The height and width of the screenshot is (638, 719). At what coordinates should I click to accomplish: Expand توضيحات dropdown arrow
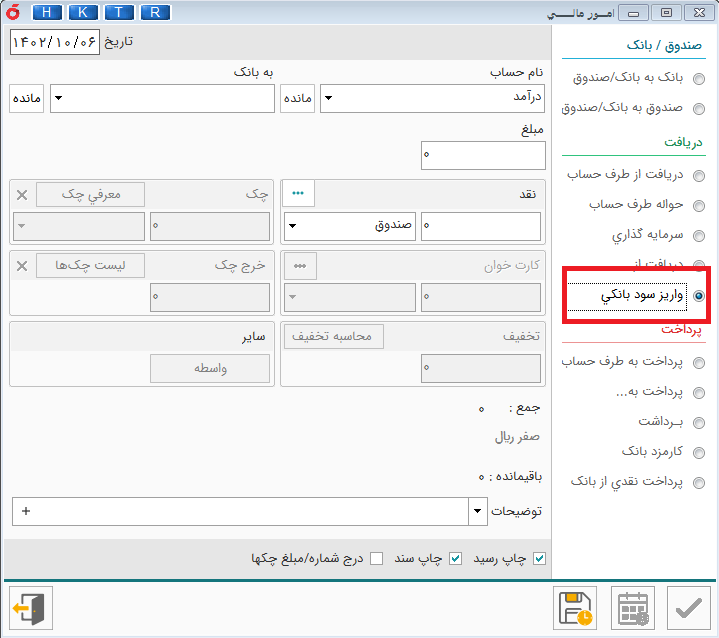[x=477, y=511]
